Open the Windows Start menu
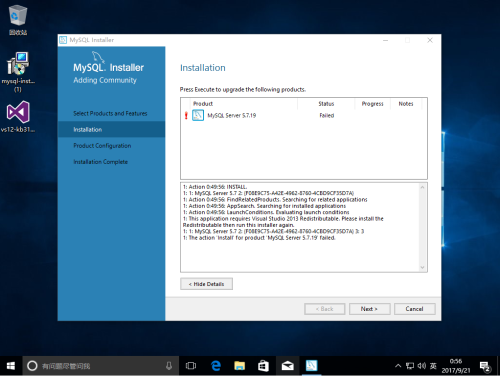Viewport: 500px width, 376px height. point(11,366)
